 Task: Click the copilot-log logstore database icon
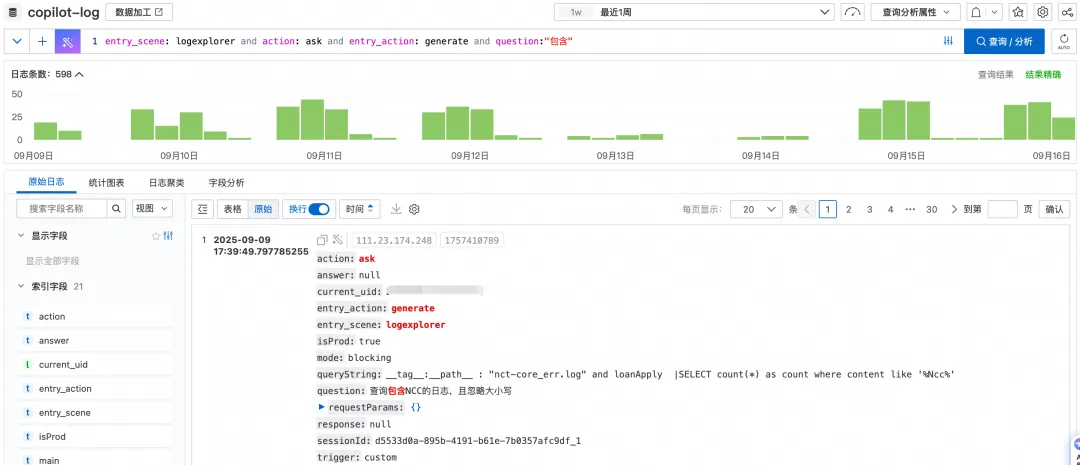[13, 12]
